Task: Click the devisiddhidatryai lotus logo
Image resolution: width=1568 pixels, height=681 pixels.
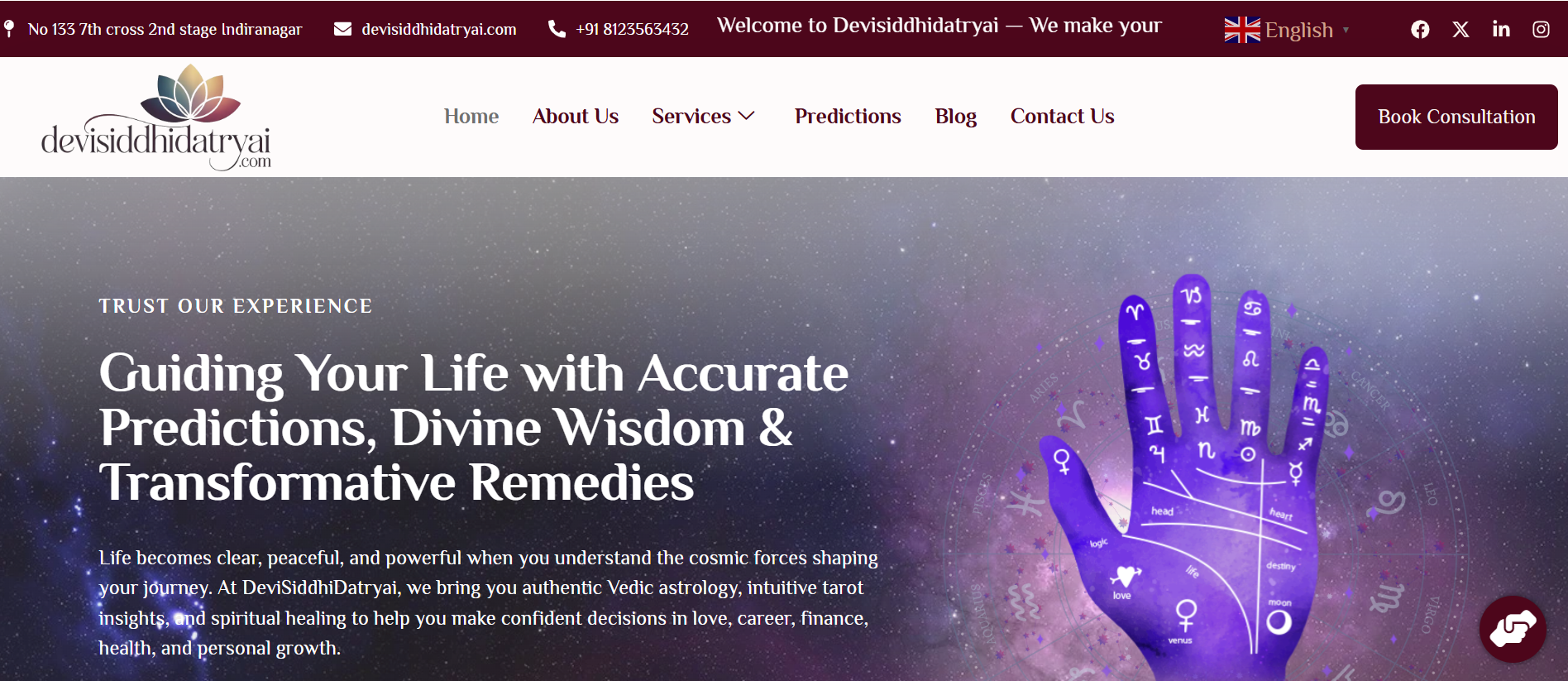Action: 156,117
